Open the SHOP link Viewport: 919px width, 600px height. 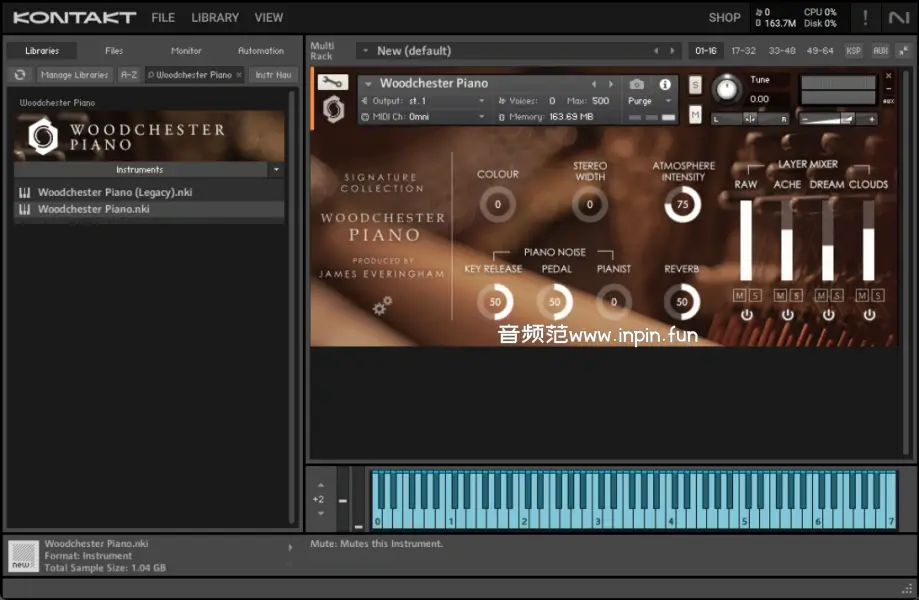click(724, 18)
